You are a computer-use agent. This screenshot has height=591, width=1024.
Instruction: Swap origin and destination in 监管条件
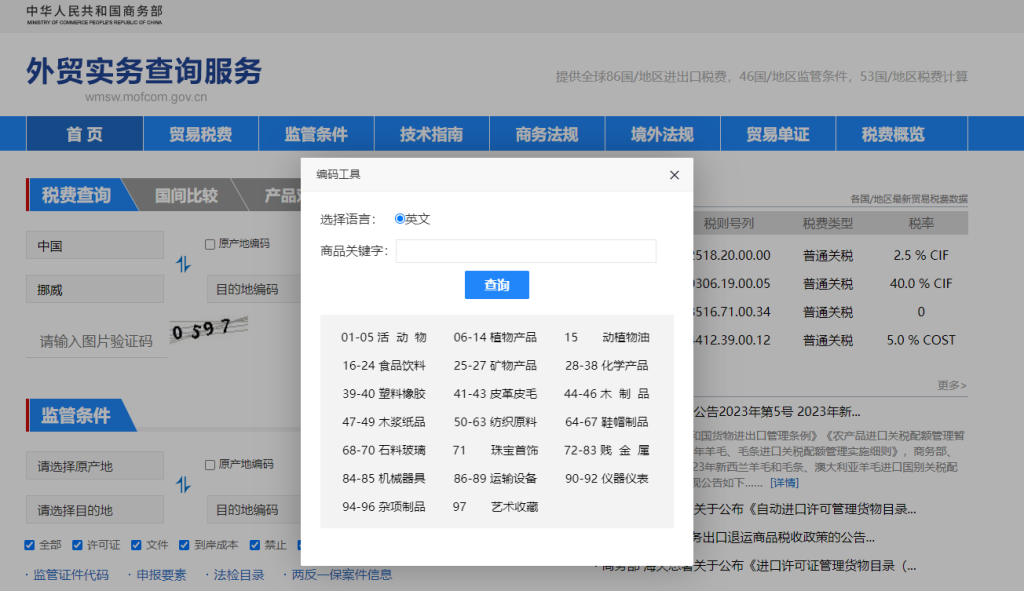(184, 485)
